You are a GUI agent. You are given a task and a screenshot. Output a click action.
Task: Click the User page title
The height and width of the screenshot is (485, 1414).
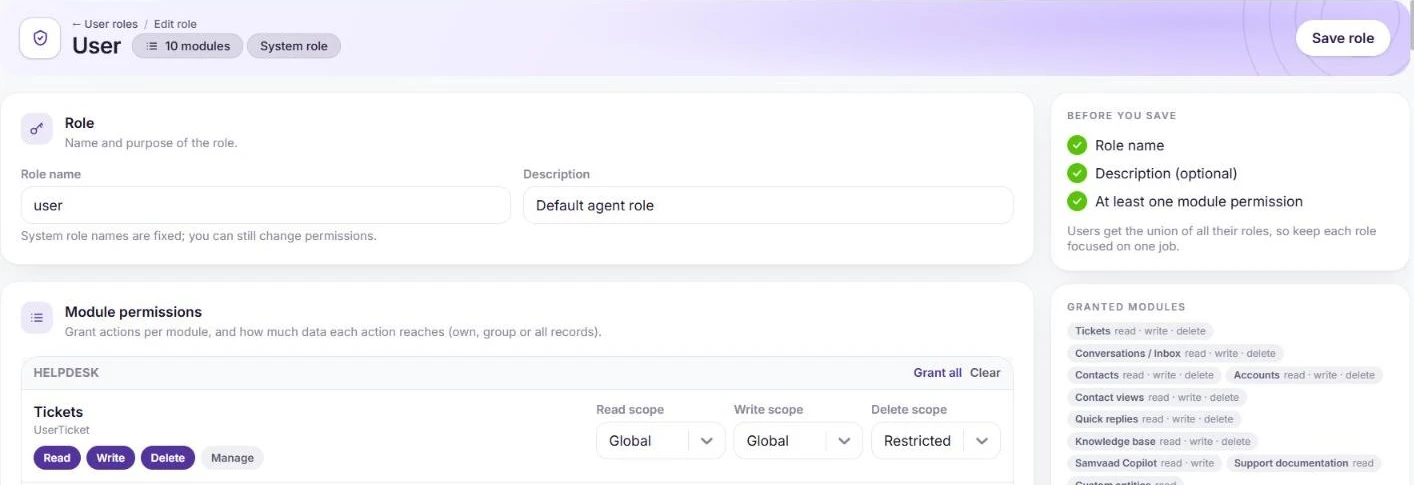click(96, 46)
